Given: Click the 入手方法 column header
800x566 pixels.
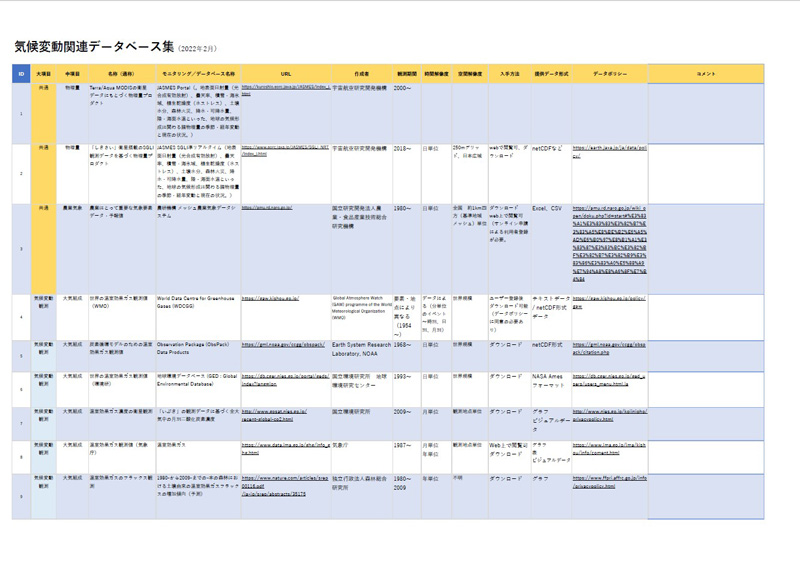Looking at the screenshot, I should 509,74.
